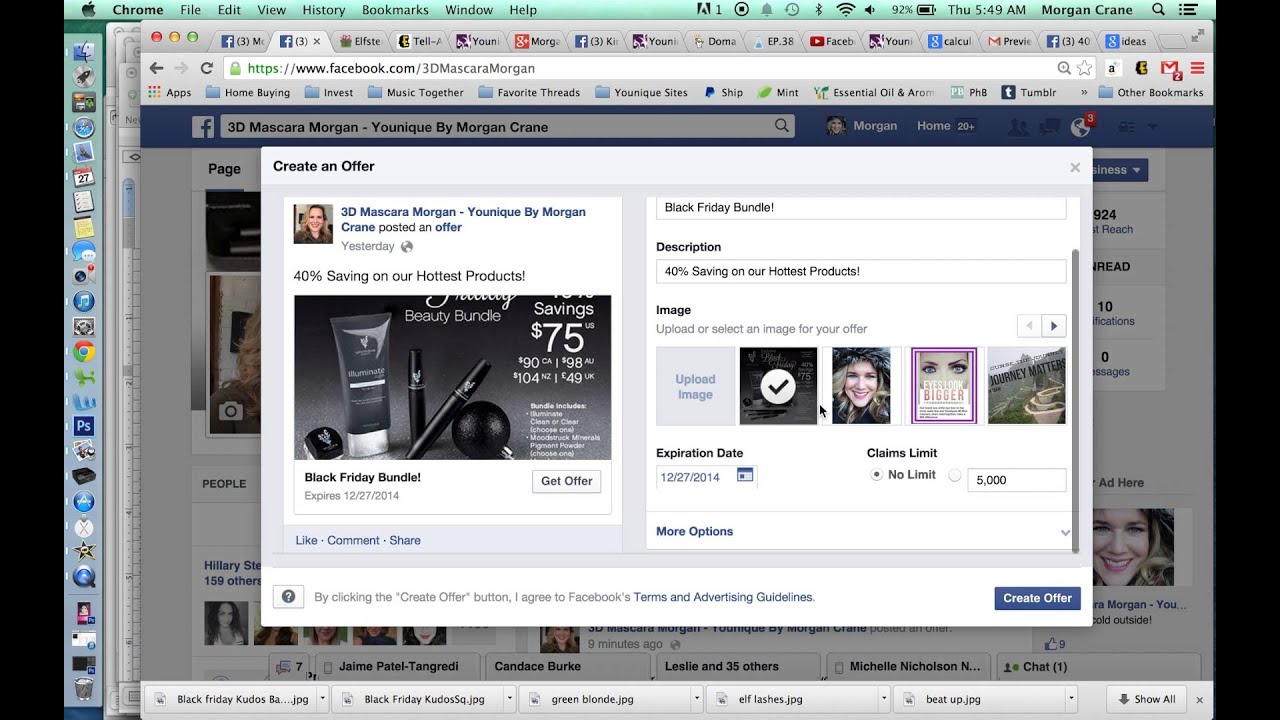Open dropdown for Black friday Kudos Ba....jpg download
The image size is (1280, 720).
coord(322,699)
